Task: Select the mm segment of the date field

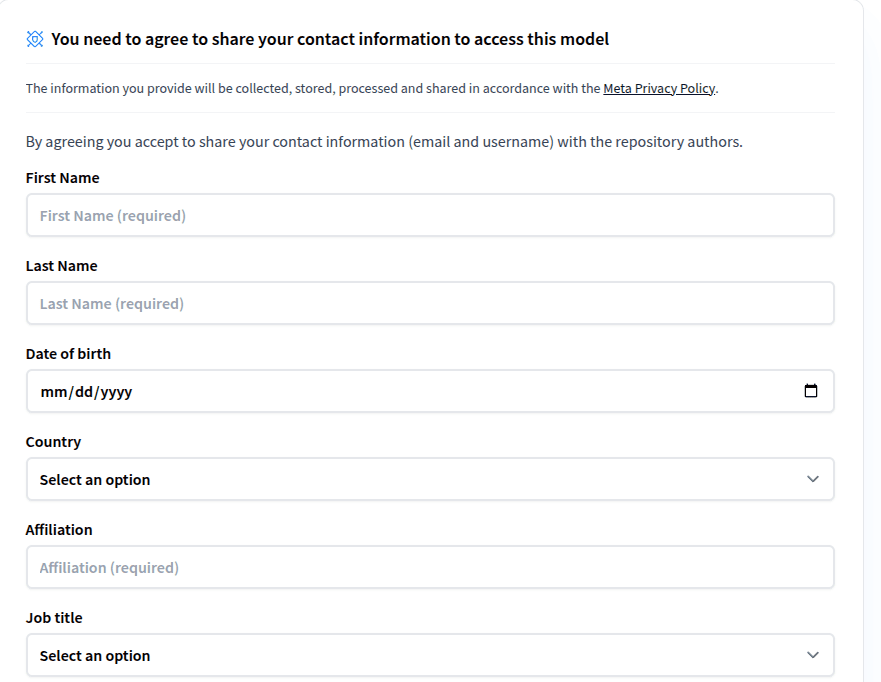Action: (x=52, y=392)
